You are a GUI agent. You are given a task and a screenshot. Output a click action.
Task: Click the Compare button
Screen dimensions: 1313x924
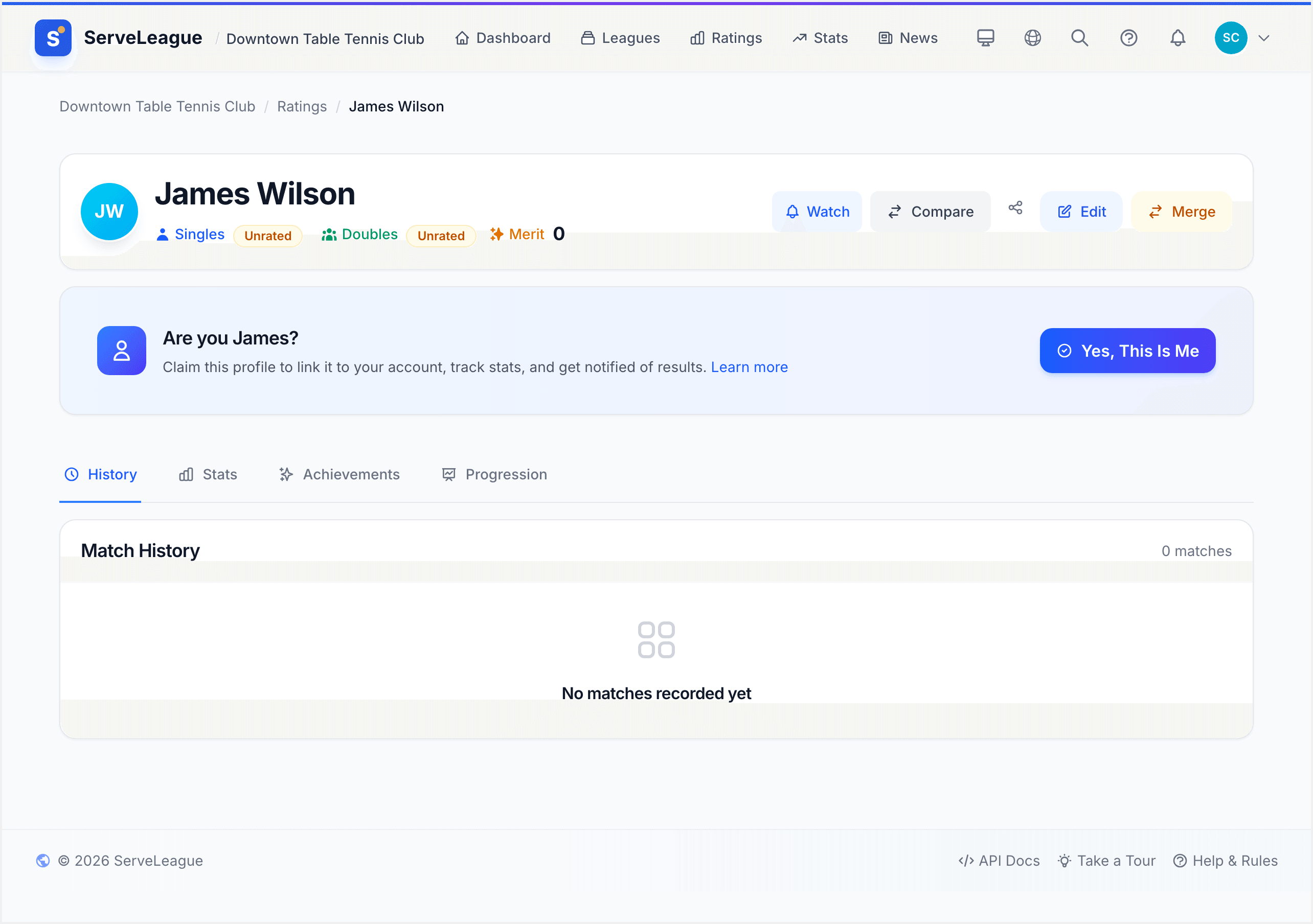click(x=931, y=212)
